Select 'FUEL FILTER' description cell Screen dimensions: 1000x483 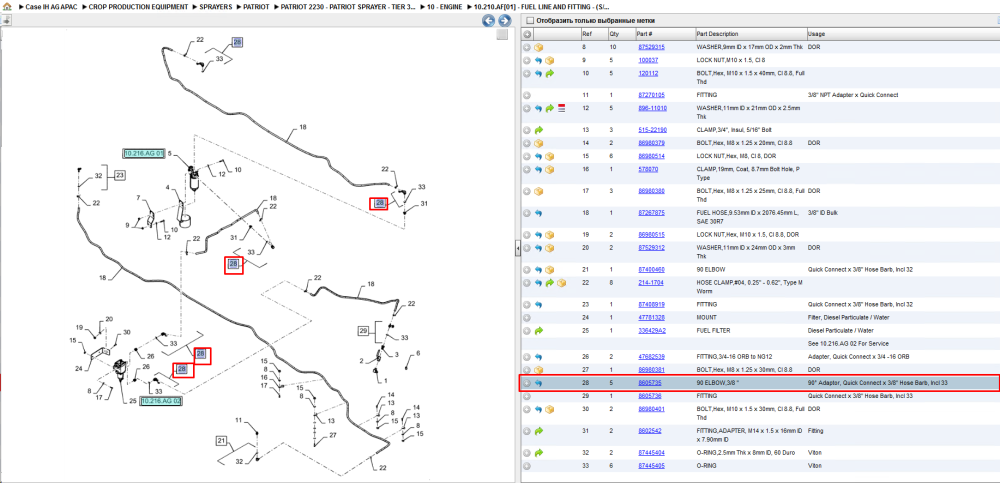[714, 331]
